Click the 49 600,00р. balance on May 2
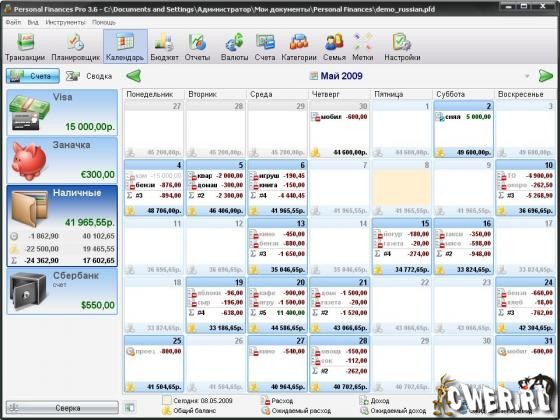Viewport: 560px width, 420px height. click(474, 152)
